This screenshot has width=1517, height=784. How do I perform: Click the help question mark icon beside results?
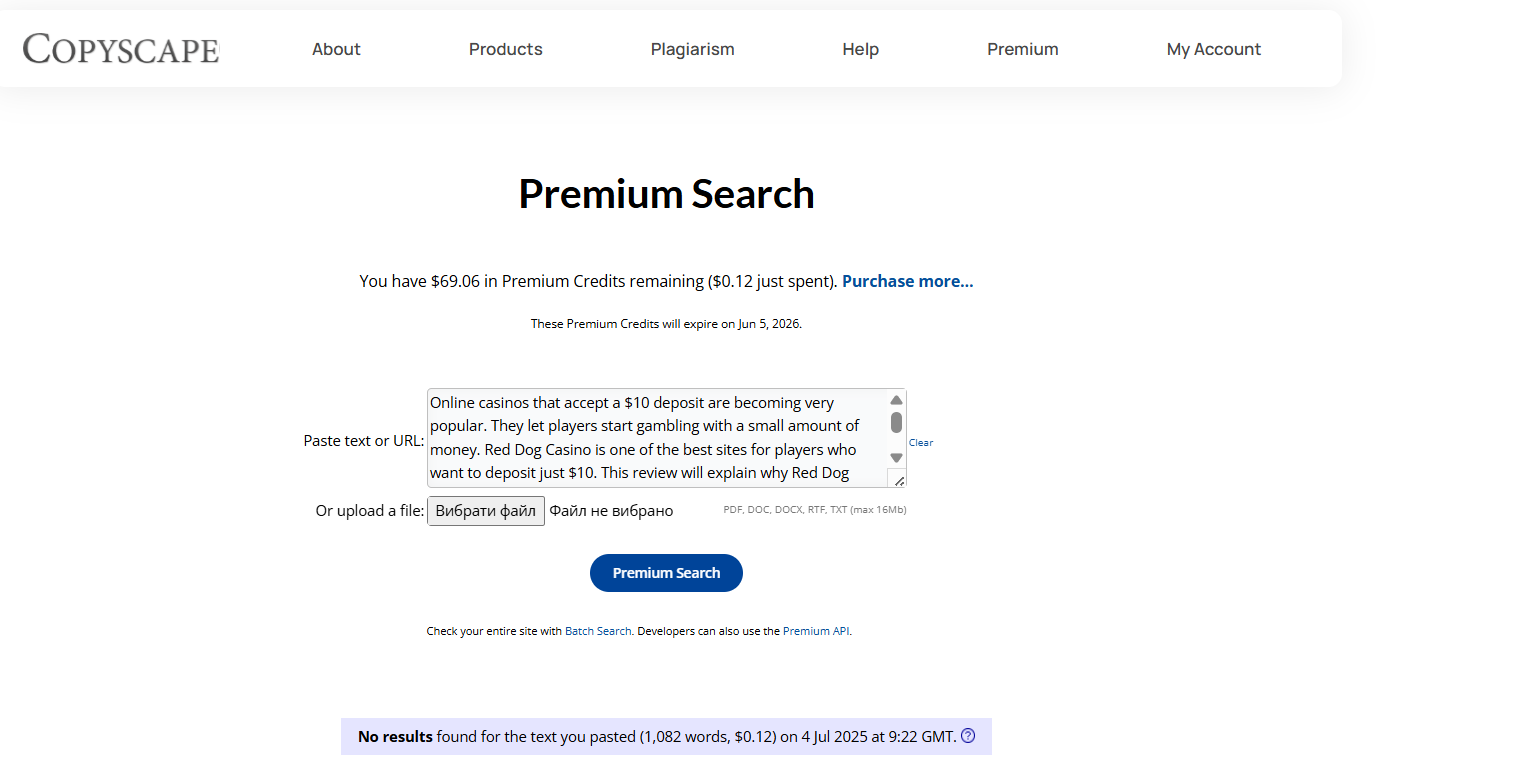click(968, 736)
